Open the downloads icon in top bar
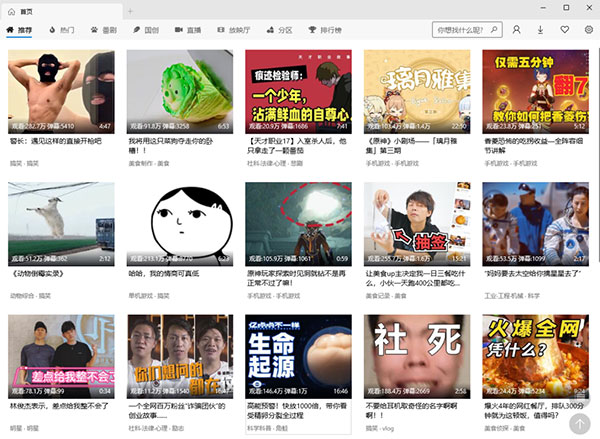This screenshot has height=439, width=600. pyautogui.click(x=541, y=31)
